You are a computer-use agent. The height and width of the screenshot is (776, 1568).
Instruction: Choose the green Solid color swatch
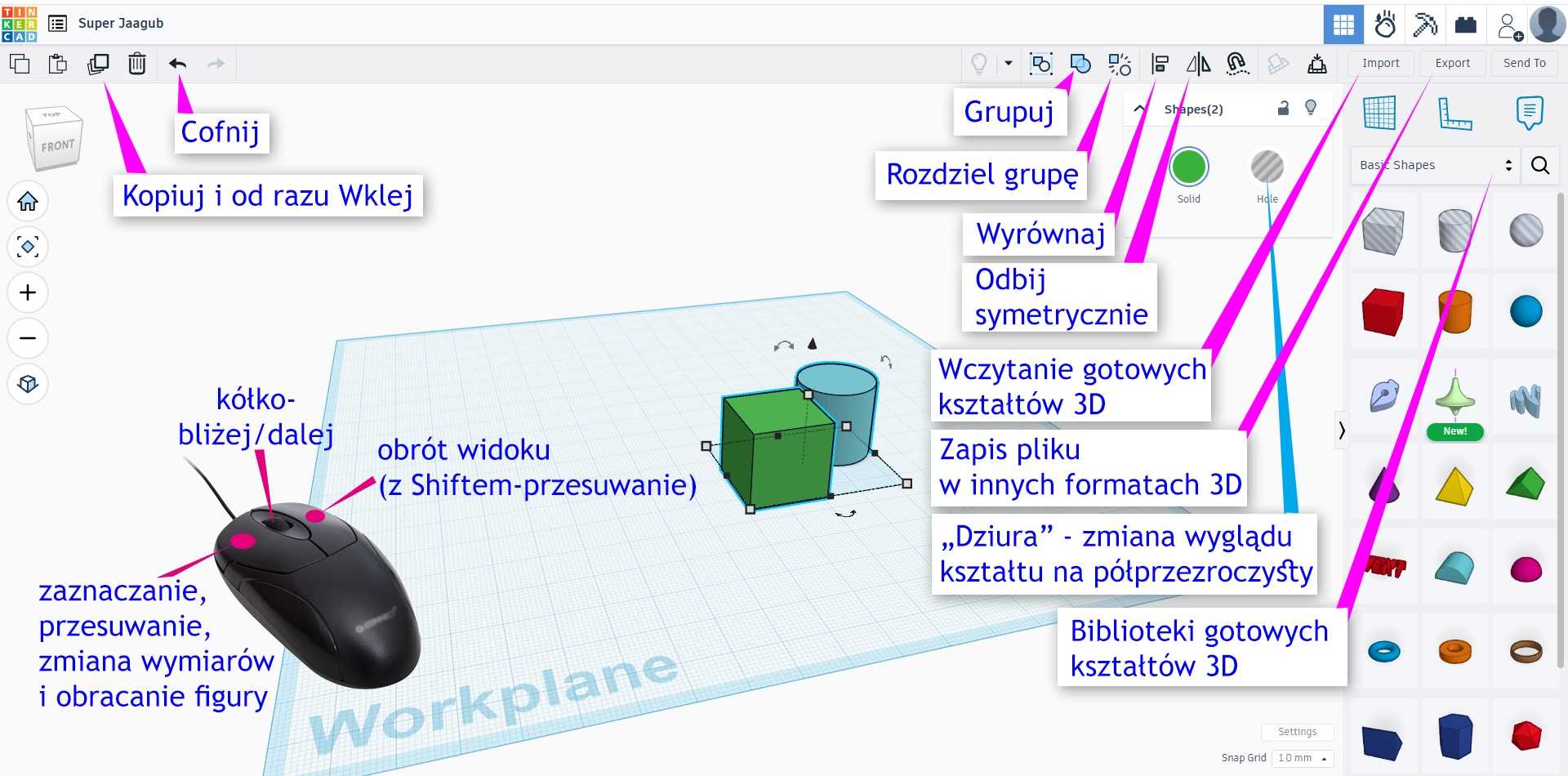click(1188, 167)
